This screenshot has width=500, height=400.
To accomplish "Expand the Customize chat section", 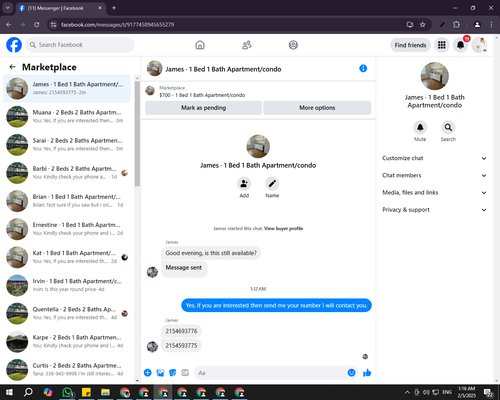I will (x=434, y=158).
